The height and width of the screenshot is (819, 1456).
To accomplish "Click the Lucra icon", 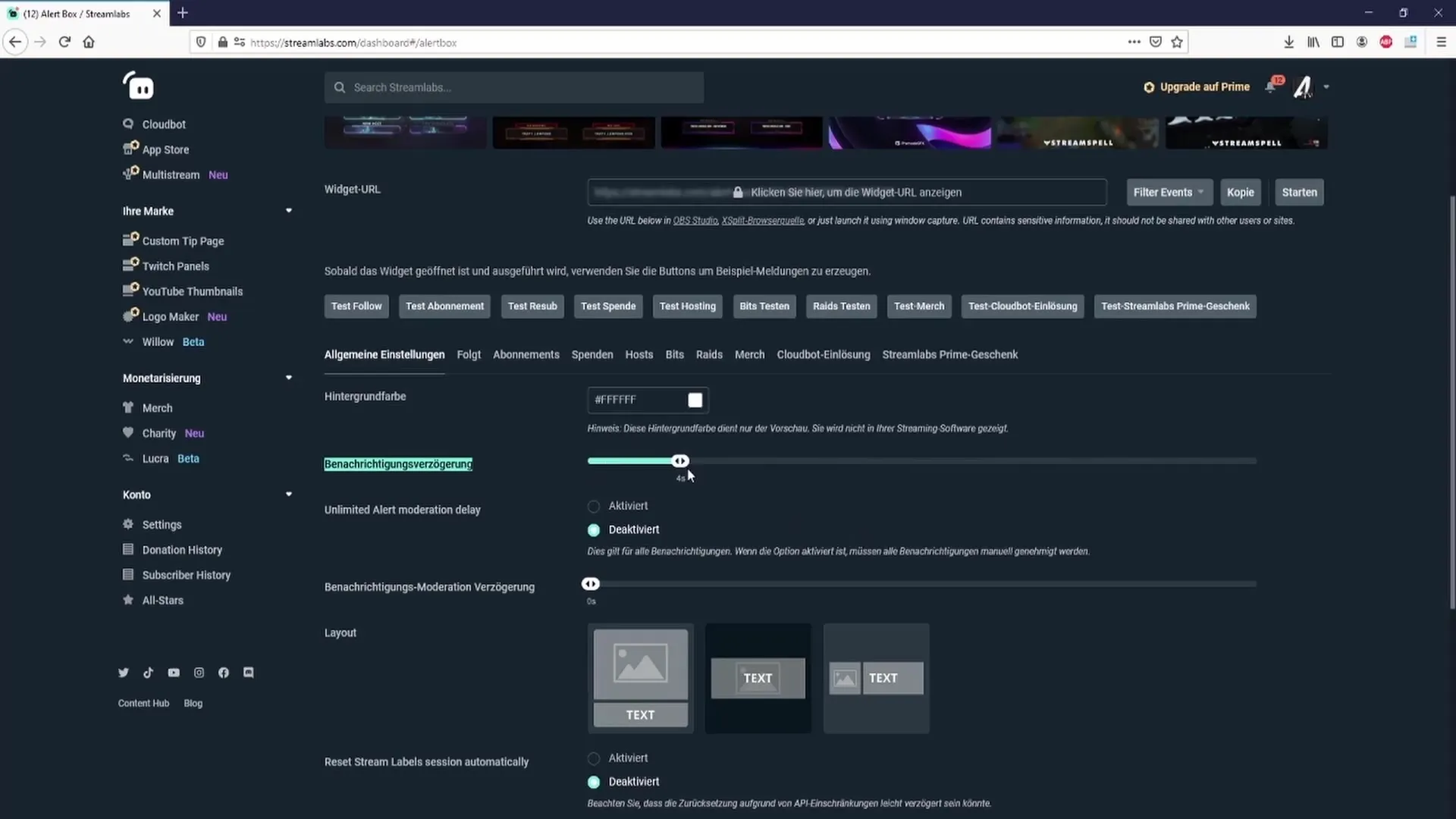I will [128, 458].
